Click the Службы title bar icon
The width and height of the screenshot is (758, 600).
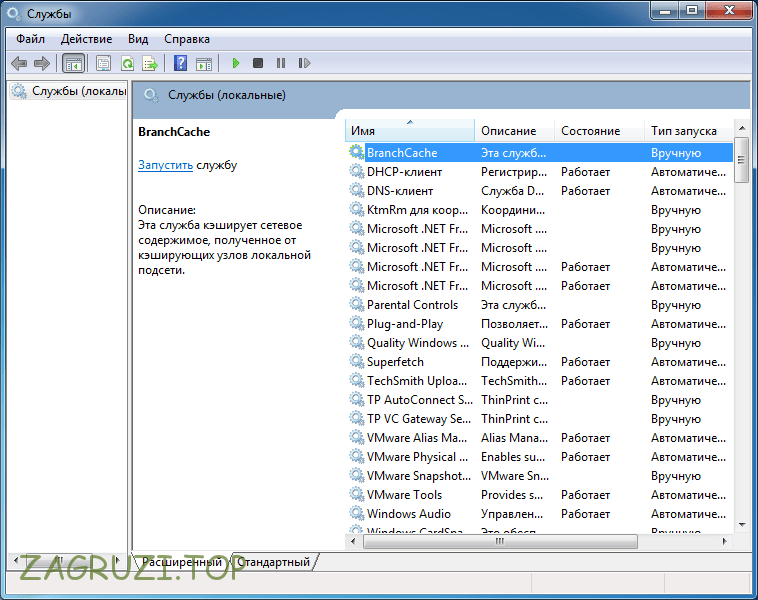pos(14,14)
